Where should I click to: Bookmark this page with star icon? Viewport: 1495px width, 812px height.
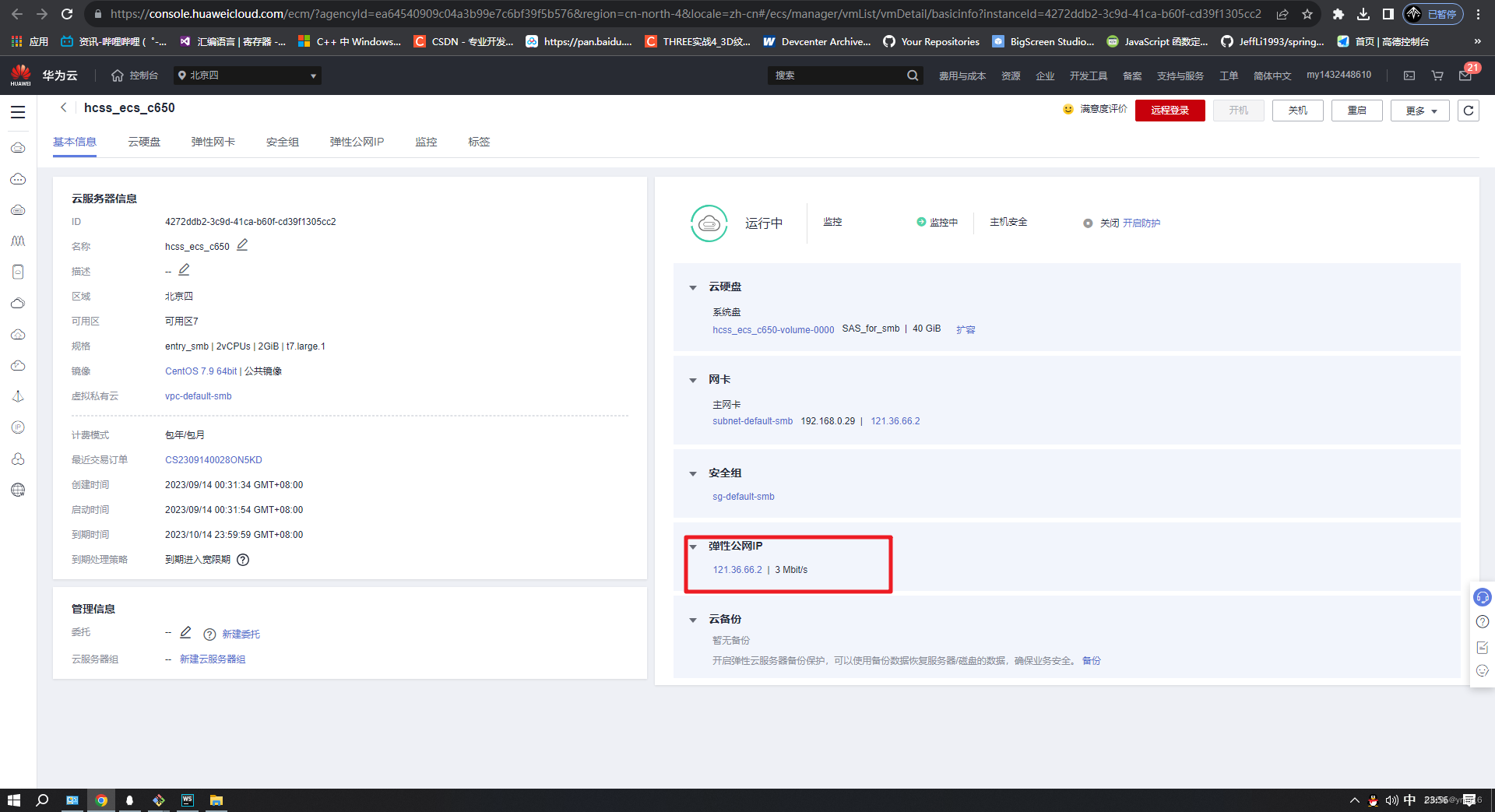point(1307,14)
